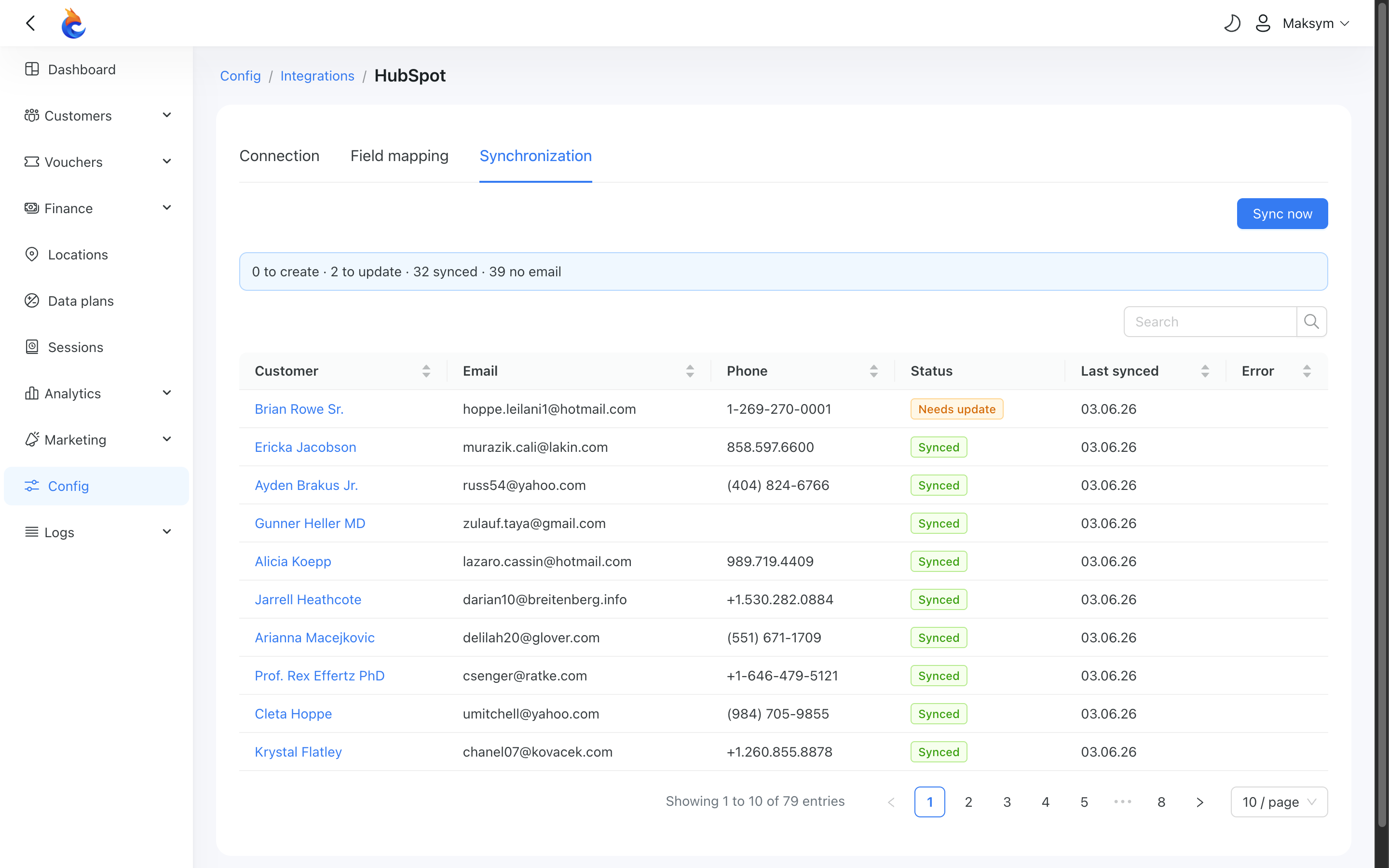This screenshot has width=1389, height=868.
Task: Open Dashboard in the sidebar
Action: coord(96,69)
